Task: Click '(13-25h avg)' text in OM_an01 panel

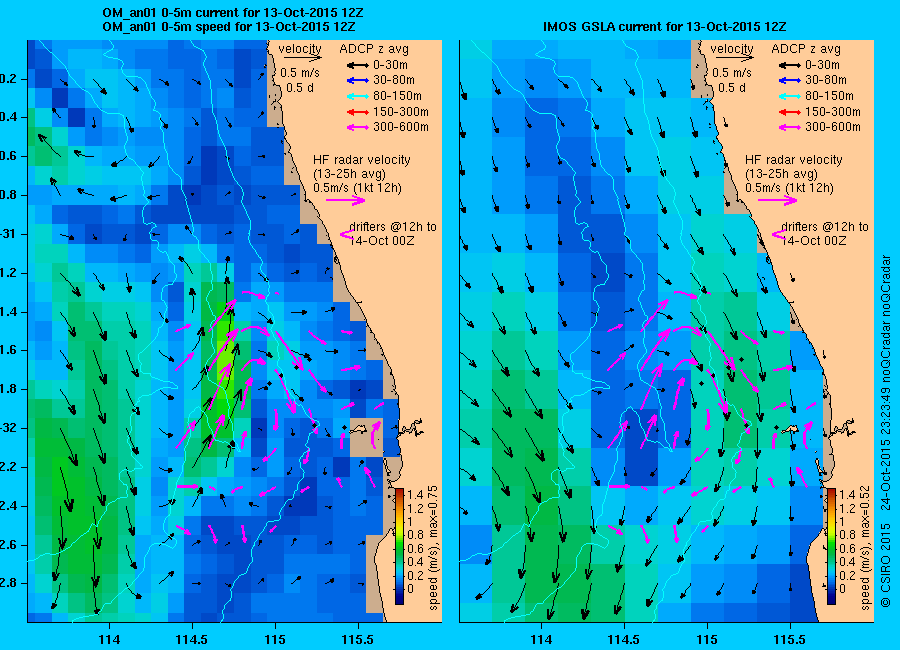Action: tap(349, 174)
